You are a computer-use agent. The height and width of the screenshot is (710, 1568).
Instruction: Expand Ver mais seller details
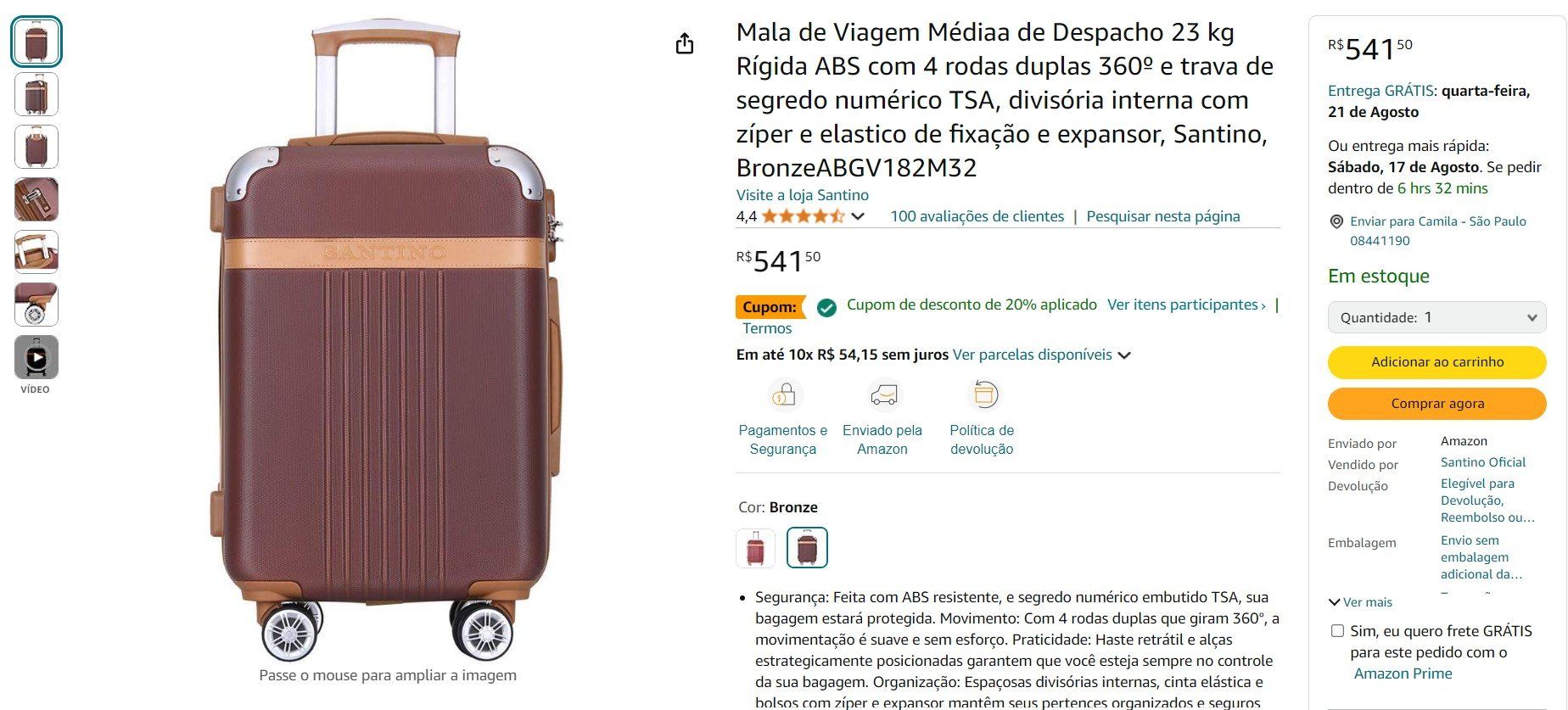coord(1361,602)
